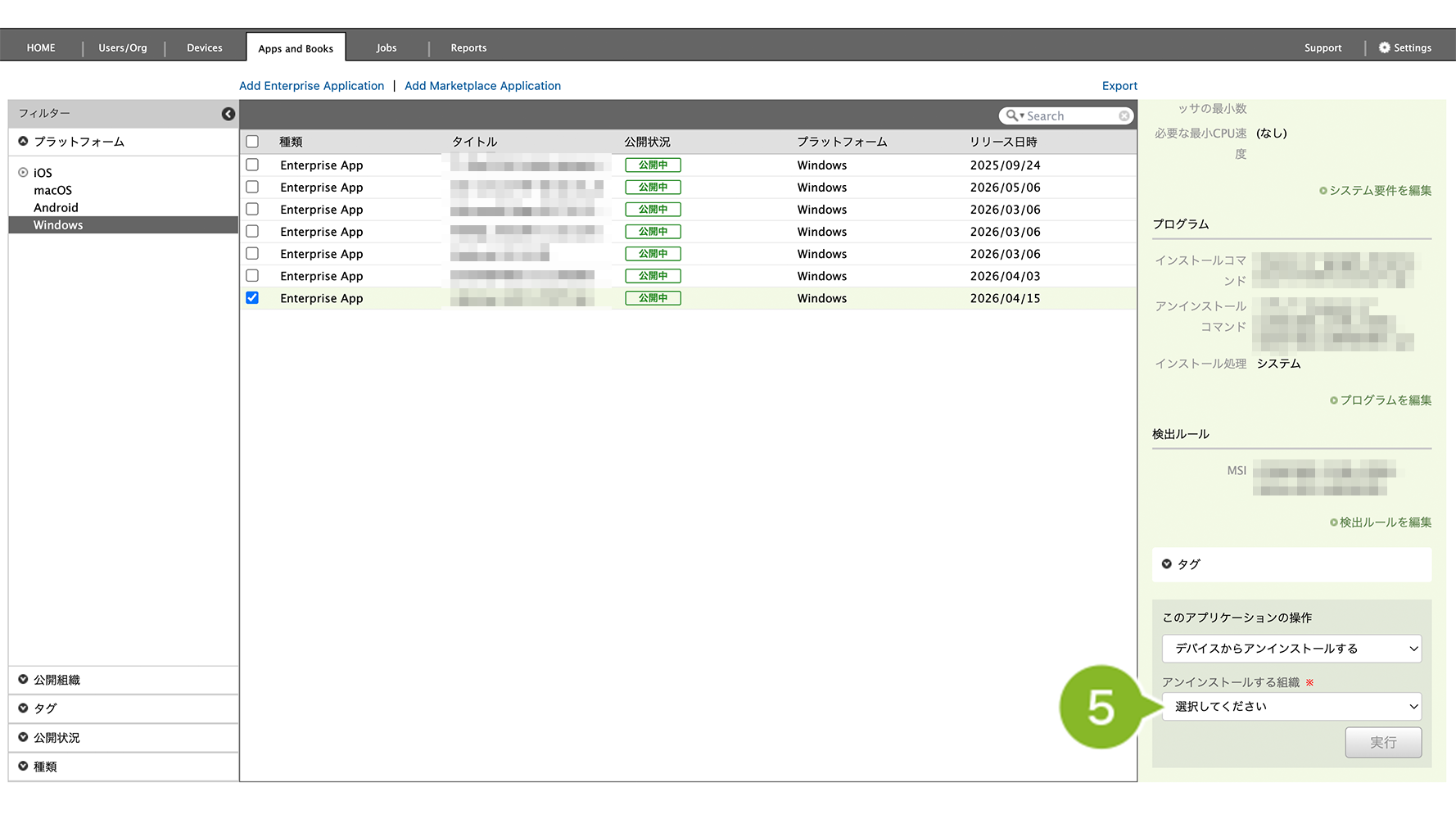This screenshot has height=819, width=1456.
Task: Open the Devices tab
Action: [205, 48]
